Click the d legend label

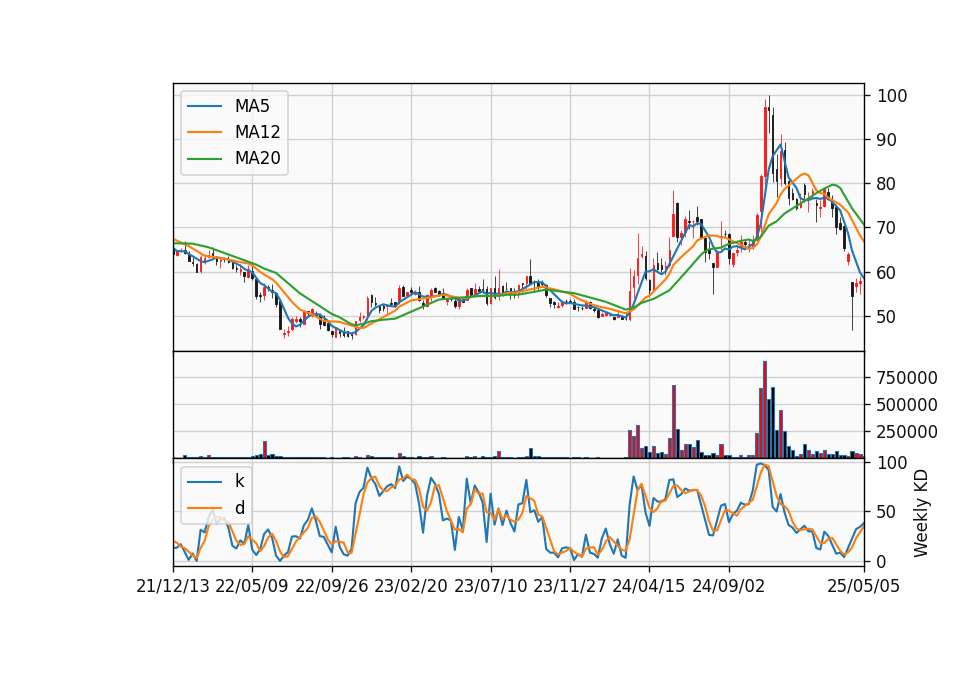pyautogui.click(x=239, y=508)
